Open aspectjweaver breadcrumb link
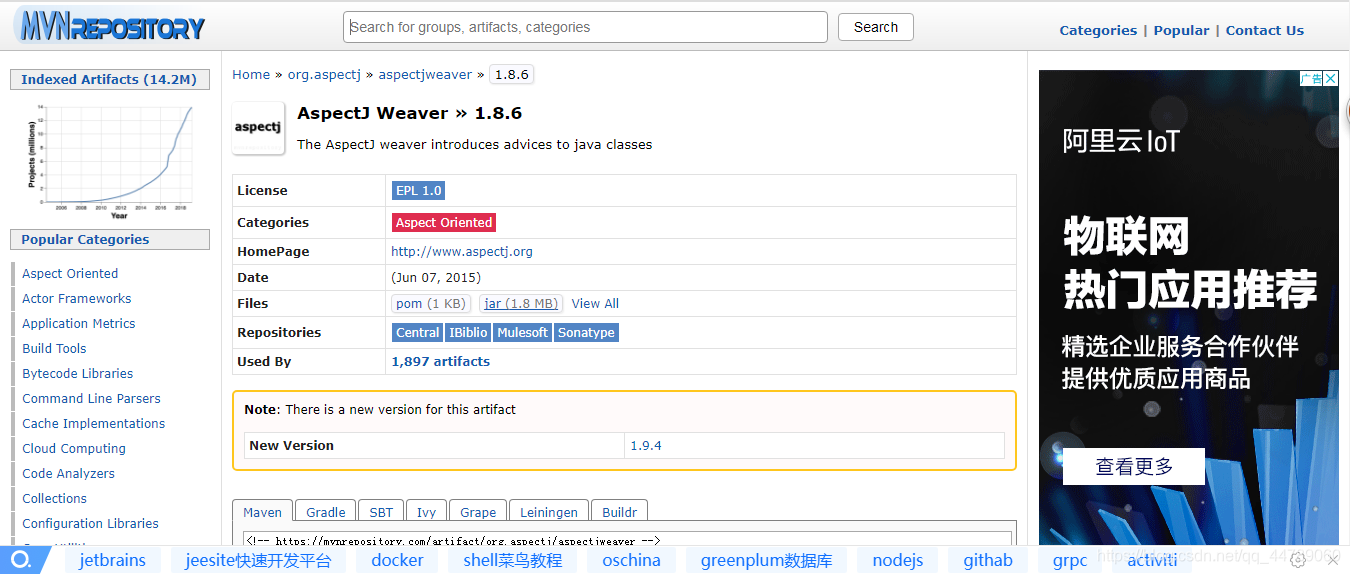 pos(425,74)
